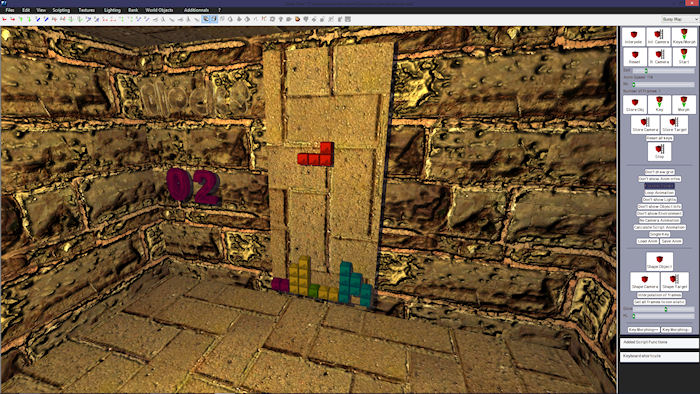
Task: Click the Init Camera icon button
Action: coord(658,36)
